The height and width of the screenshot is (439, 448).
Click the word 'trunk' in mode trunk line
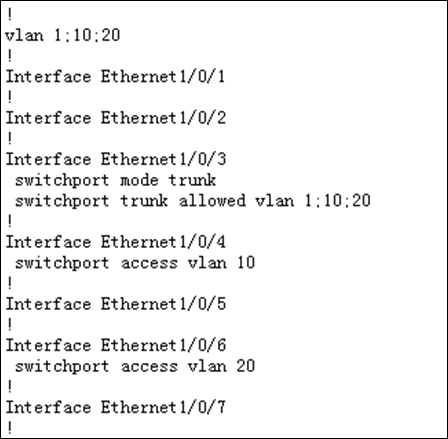pos(192,180)
